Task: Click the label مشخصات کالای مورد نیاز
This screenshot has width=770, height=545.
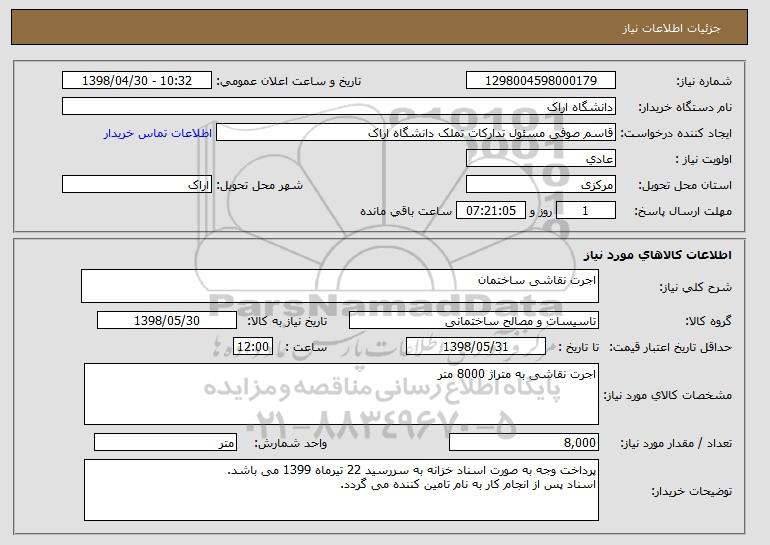Action: (668, 395)
